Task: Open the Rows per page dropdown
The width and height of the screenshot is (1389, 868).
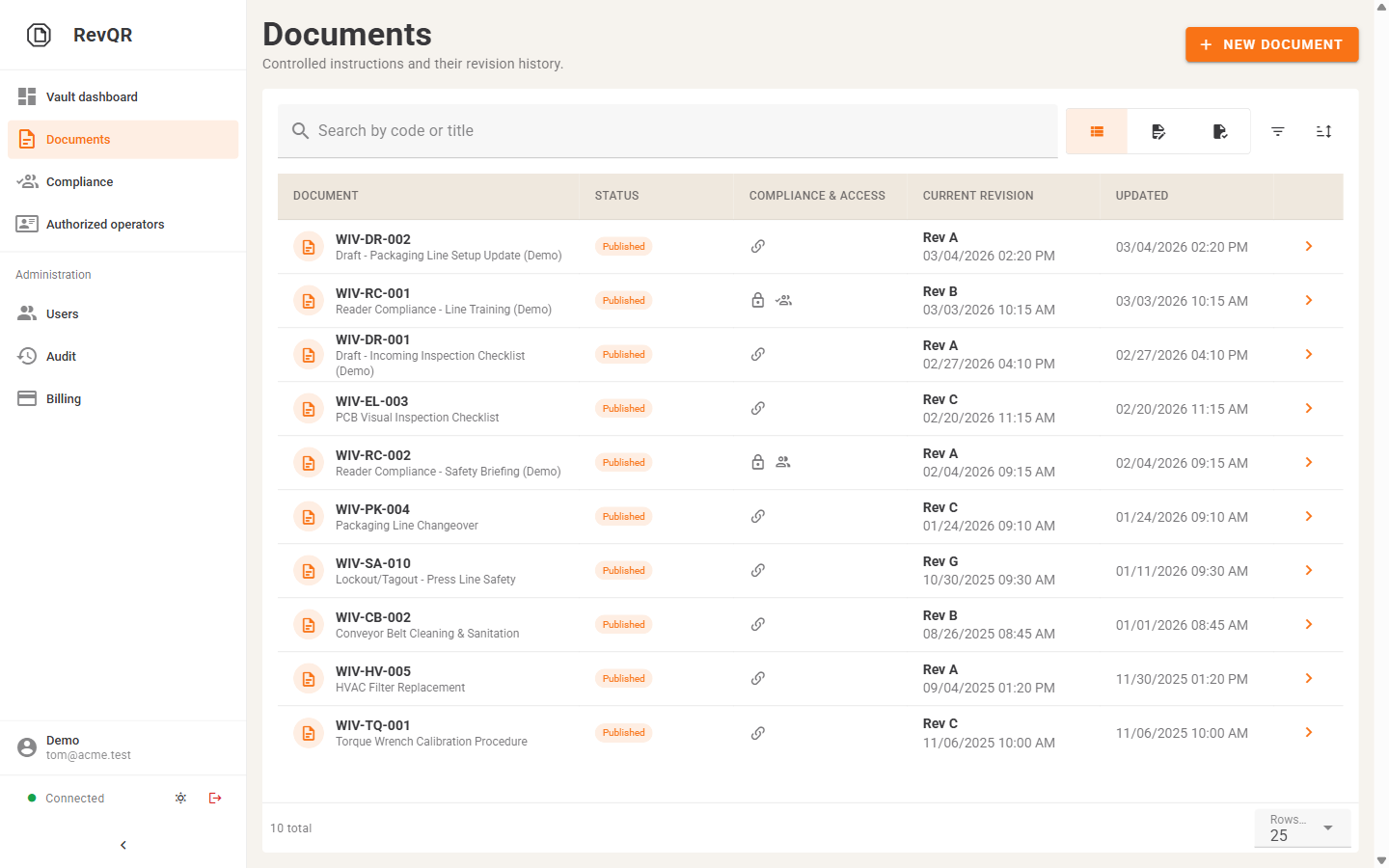Action: (1302, 827)
